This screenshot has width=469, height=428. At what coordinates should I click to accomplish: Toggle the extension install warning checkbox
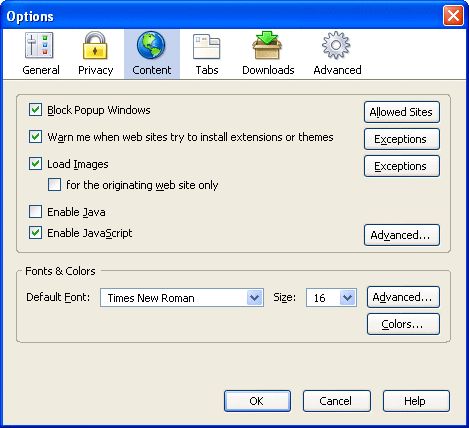tap(35, 137)
